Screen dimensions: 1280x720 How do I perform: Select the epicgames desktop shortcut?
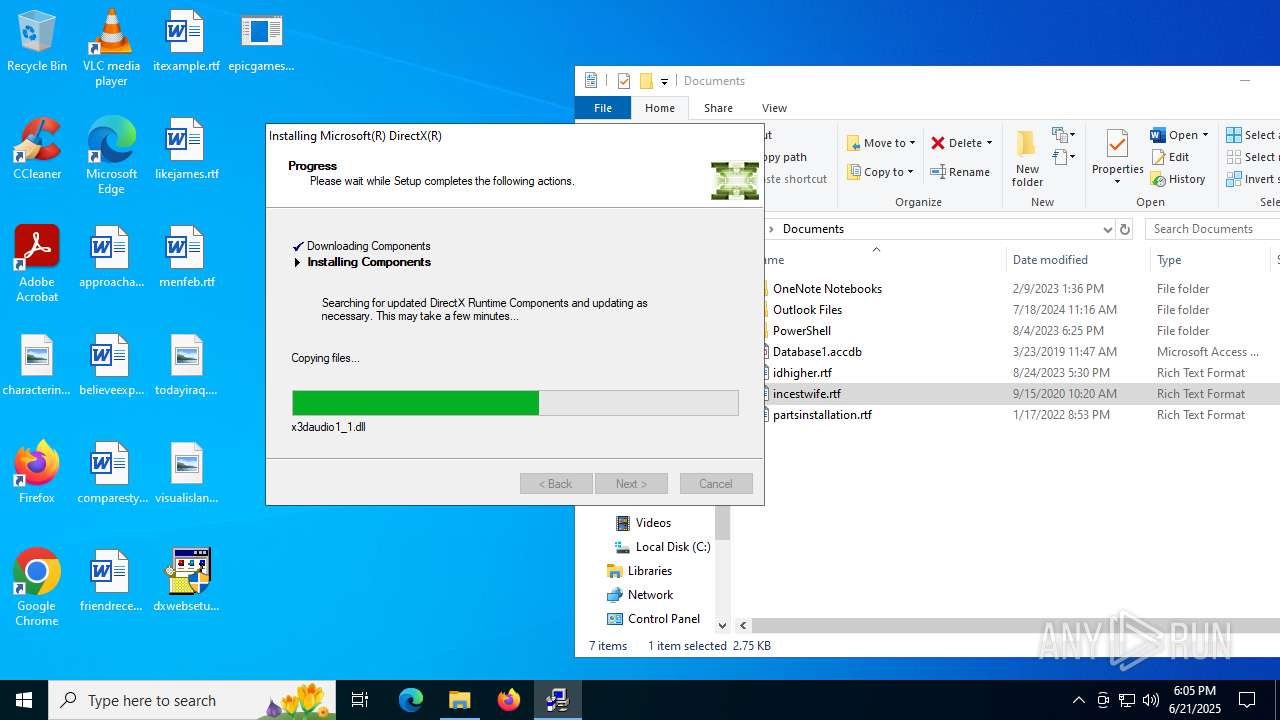click(x=261, y=42)
